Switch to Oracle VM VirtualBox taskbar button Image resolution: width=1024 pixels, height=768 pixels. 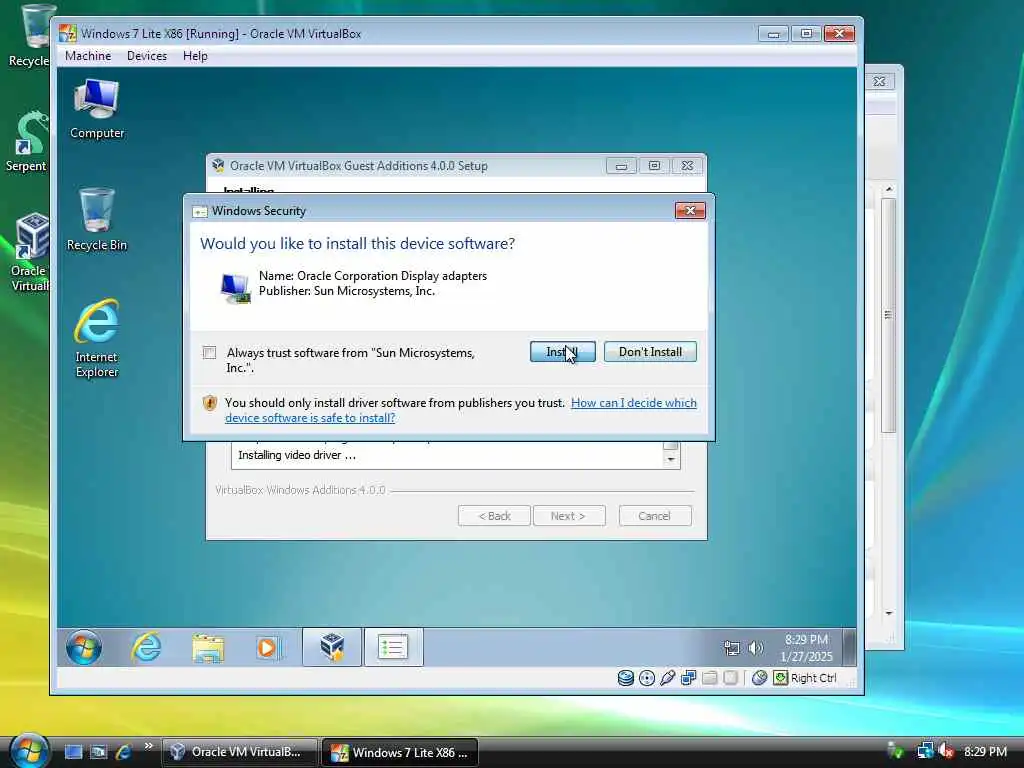click(x=239, y=752)
